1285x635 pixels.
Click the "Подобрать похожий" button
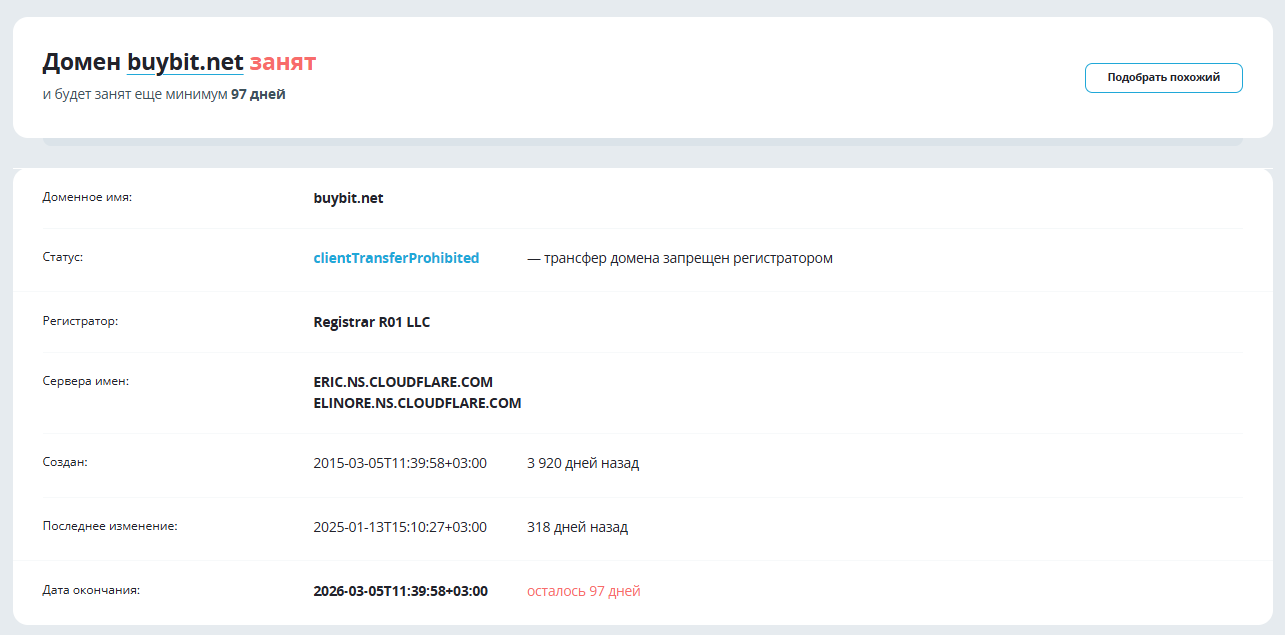point(1163,78)
